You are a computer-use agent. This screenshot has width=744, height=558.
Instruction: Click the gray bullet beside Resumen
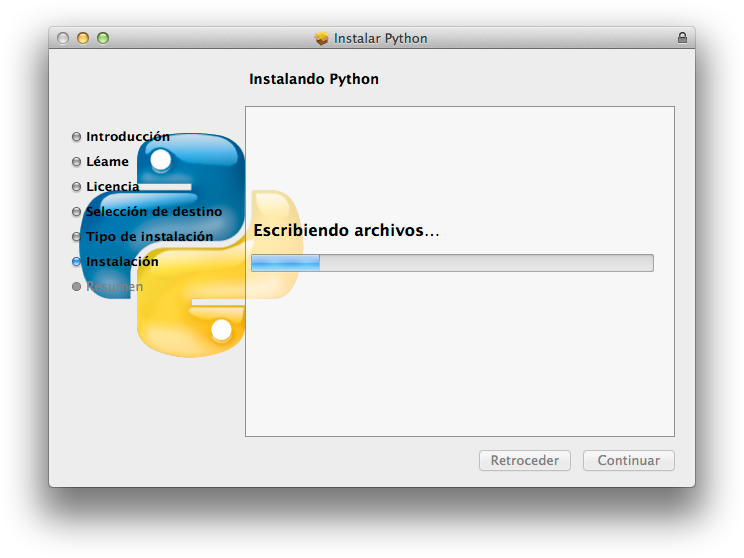click(x=76, y=287)
